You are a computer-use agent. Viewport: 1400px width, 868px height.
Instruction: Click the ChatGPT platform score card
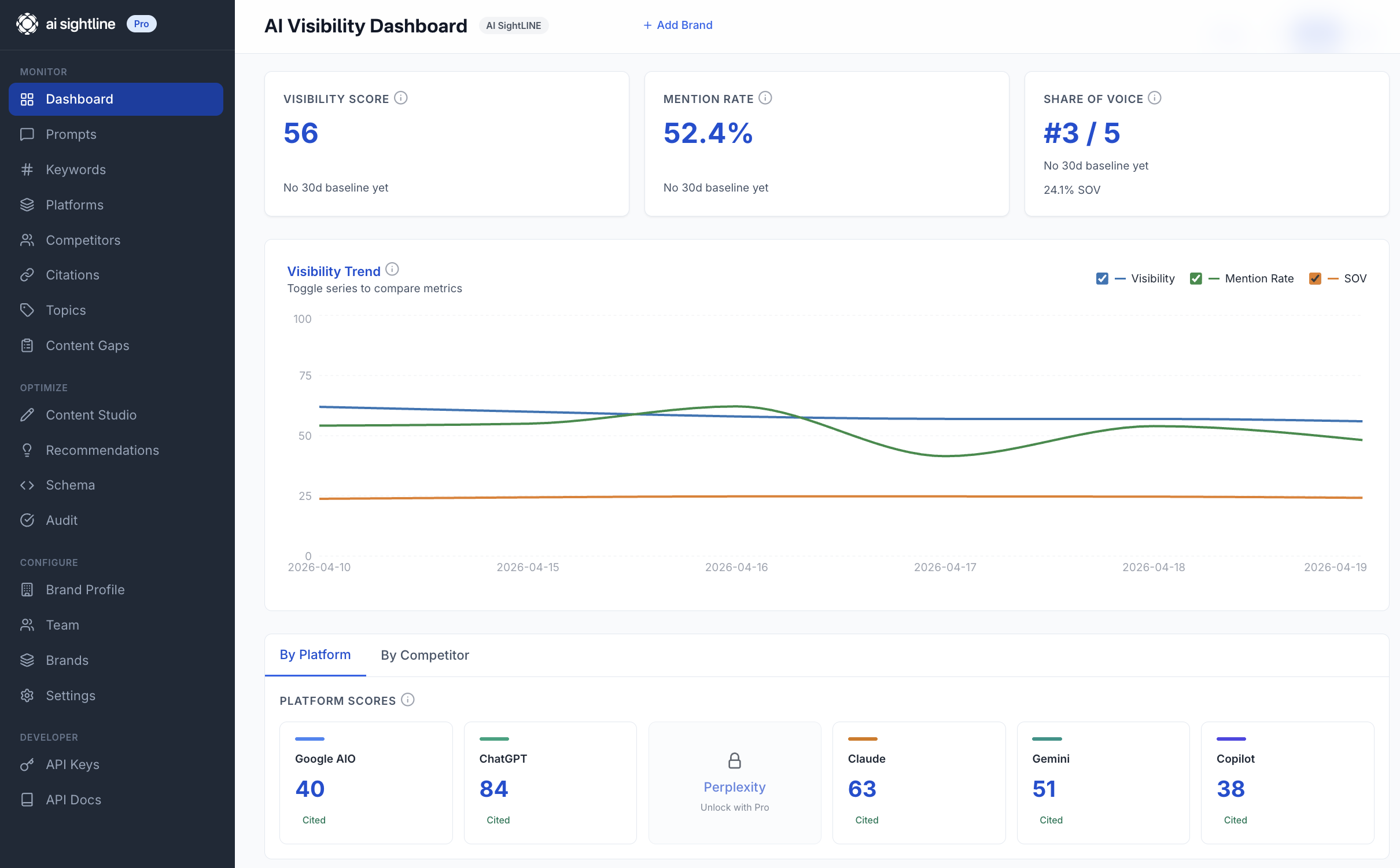550,782
